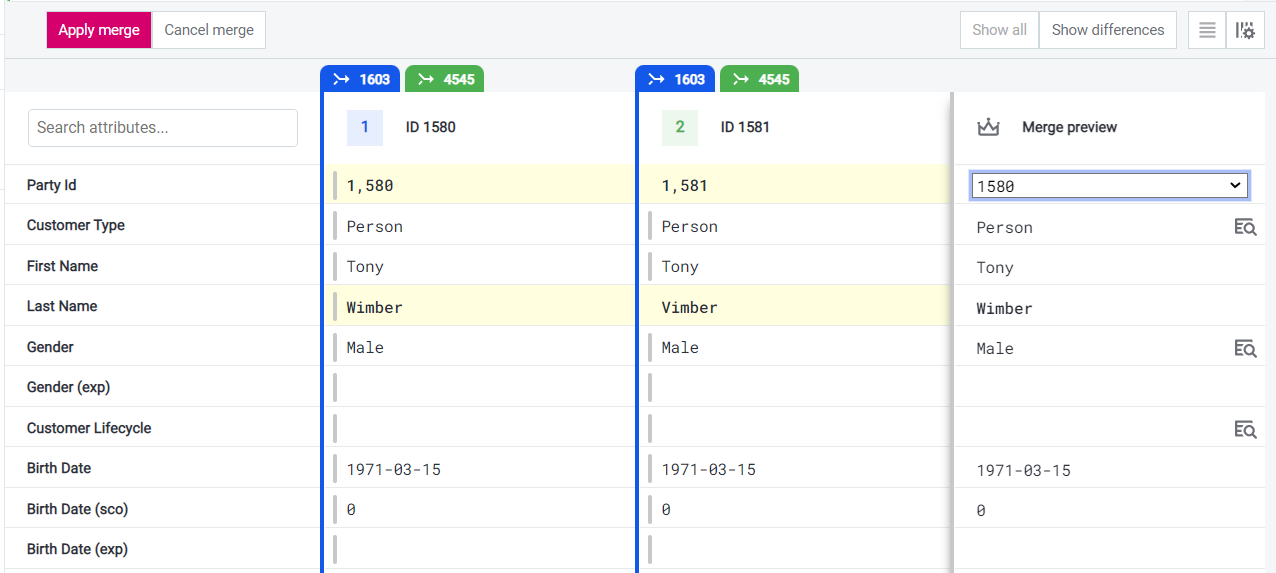Click blue 1603 tag above ID 1580

(361, 79)
